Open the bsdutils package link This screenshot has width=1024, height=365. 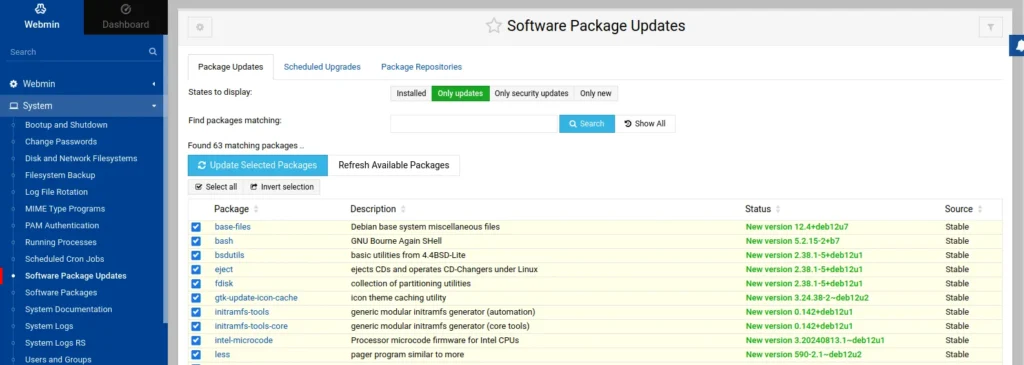229,255
